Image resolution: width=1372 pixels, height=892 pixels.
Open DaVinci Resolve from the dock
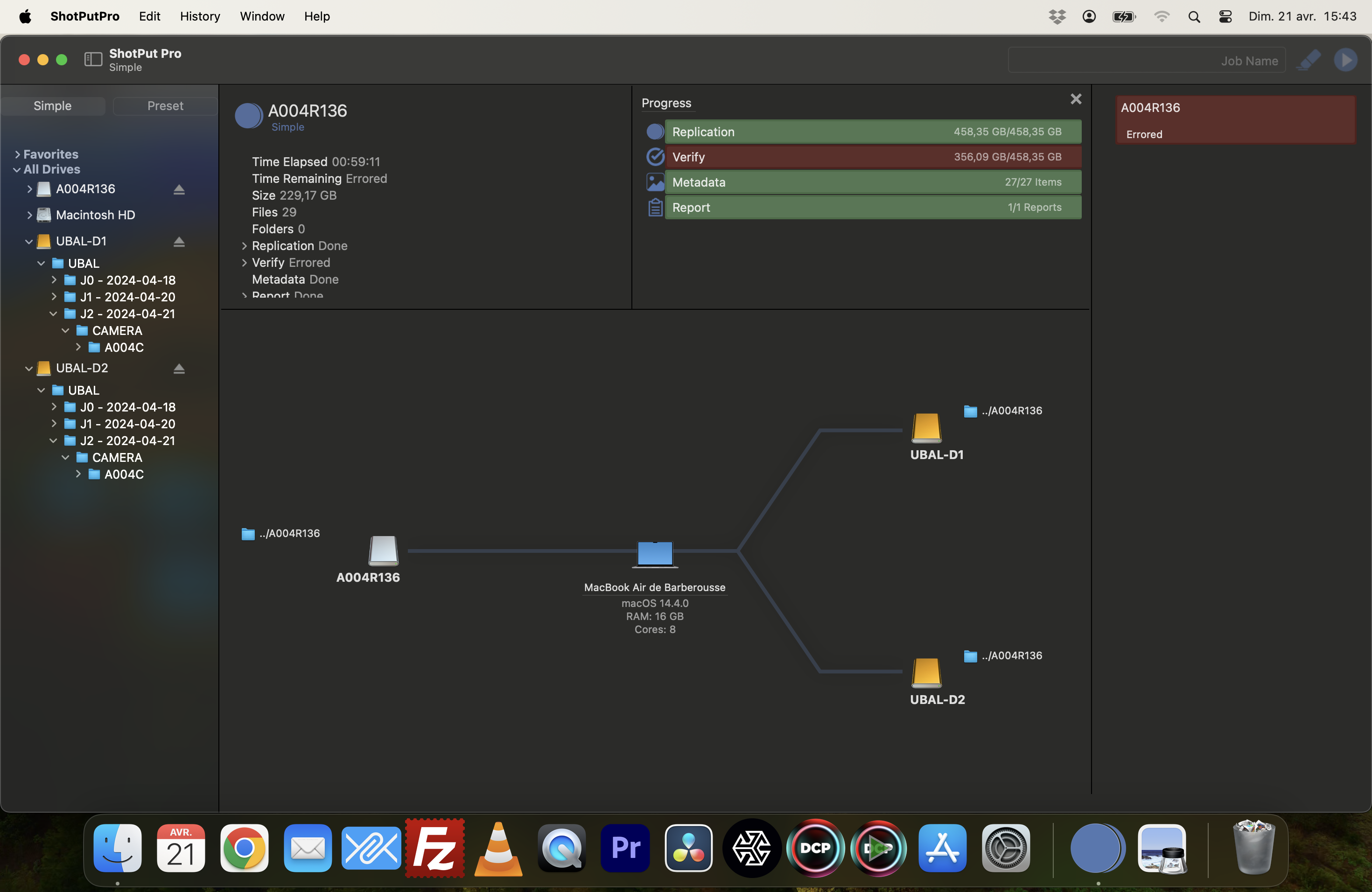[x=688, y=848]
